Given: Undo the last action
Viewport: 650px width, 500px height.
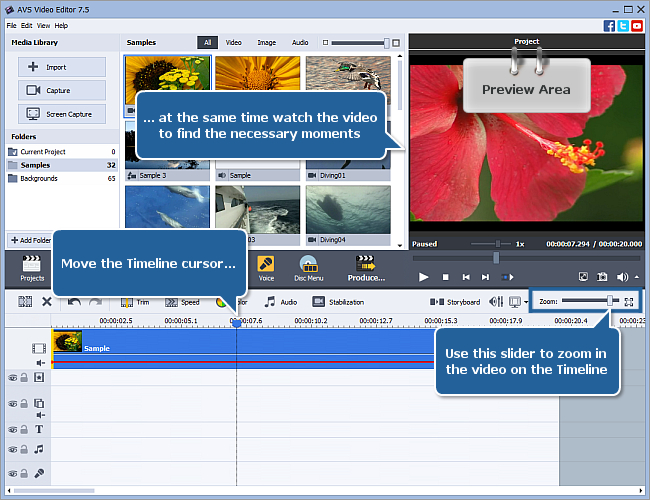Looking at the screenshot, I should pos(74,302).
